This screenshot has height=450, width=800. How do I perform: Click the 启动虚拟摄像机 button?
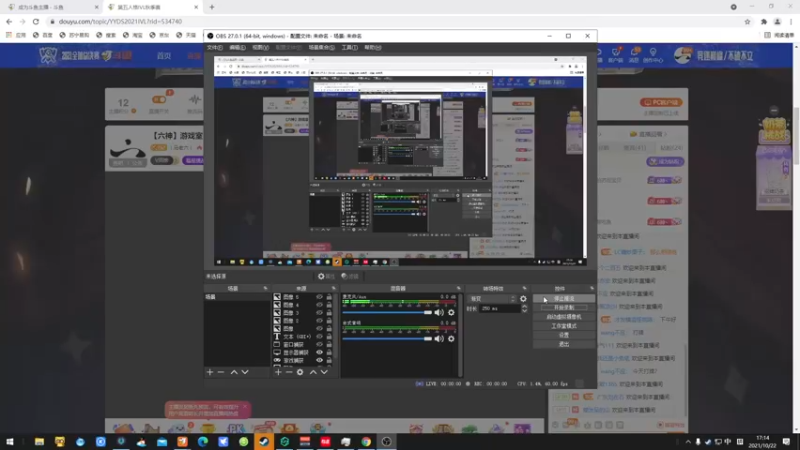[x=564, y=317]
